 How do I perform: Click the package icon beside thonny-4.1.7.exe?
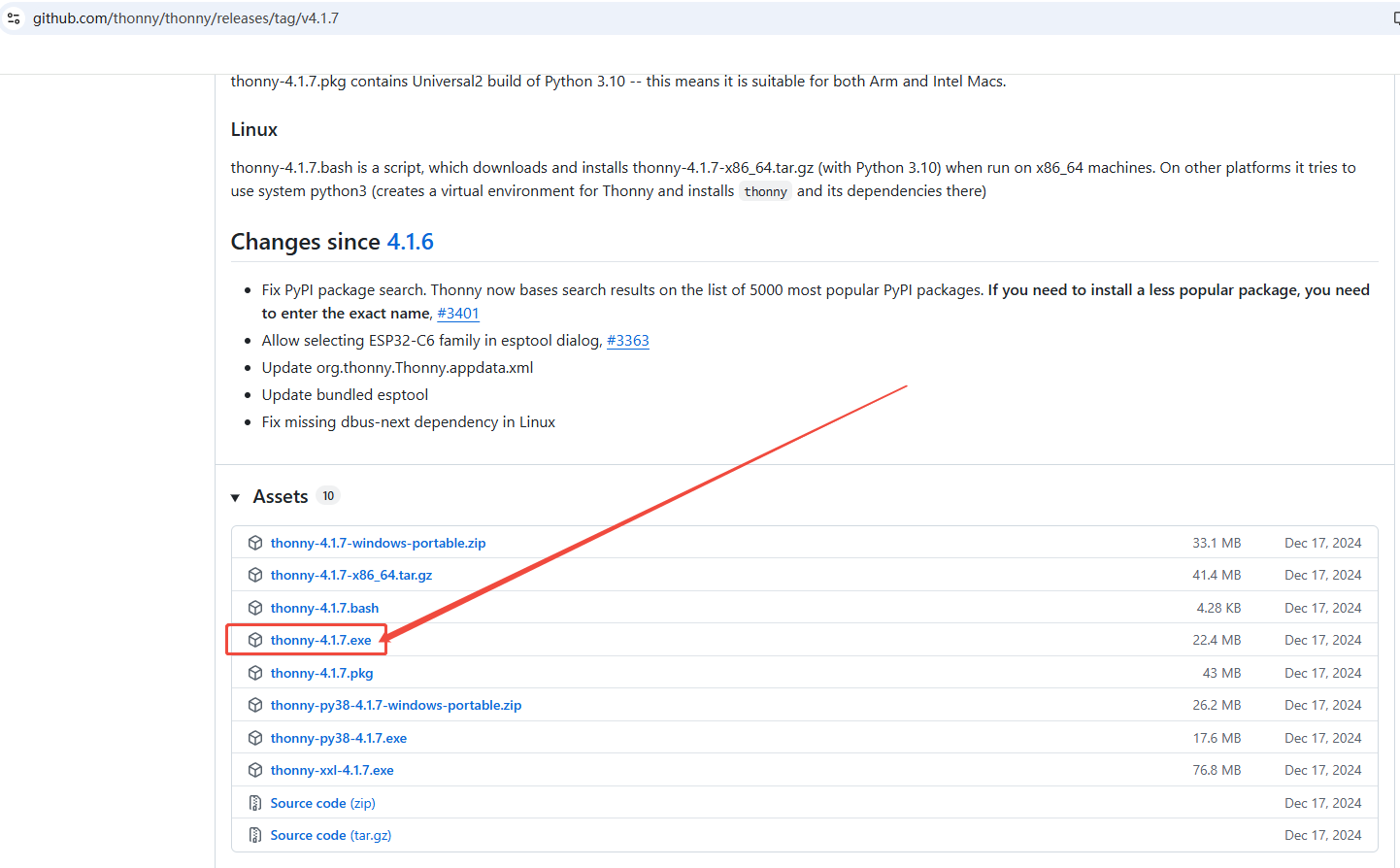point(255,640)
